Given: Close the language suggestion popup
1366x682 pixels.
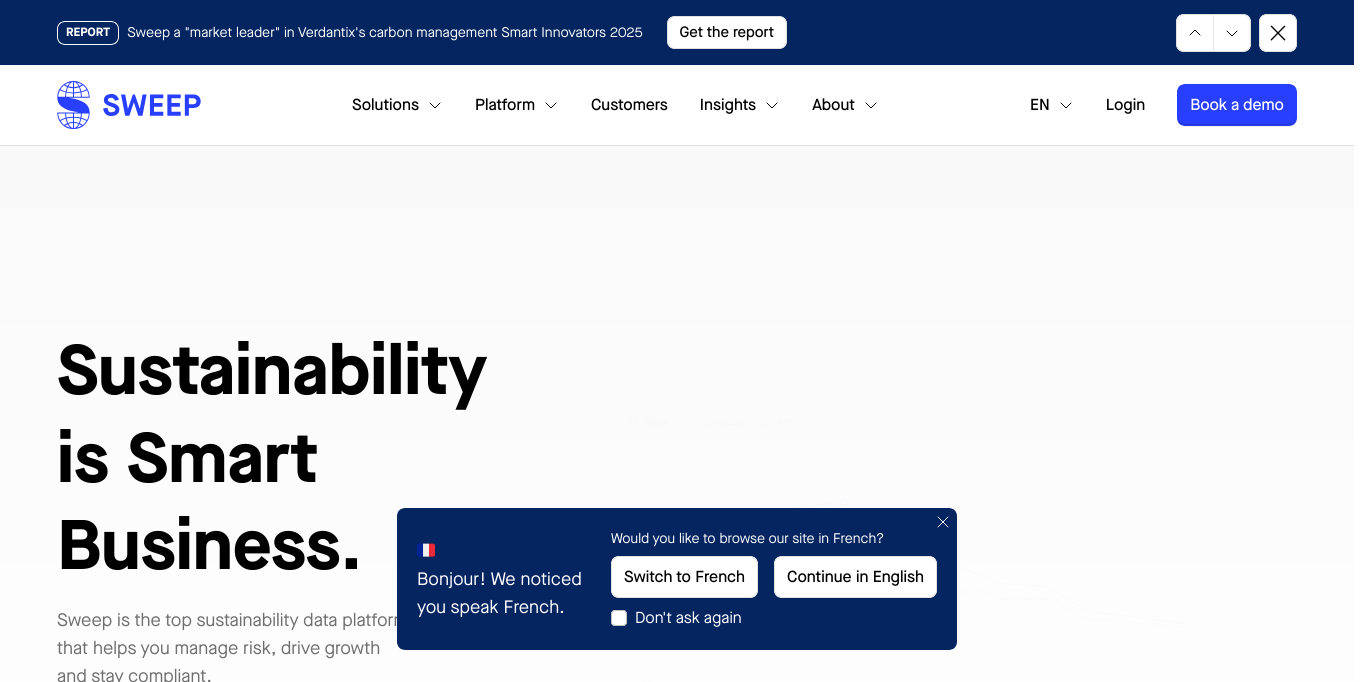Looking at the screenshot, I should pos(942,522).
